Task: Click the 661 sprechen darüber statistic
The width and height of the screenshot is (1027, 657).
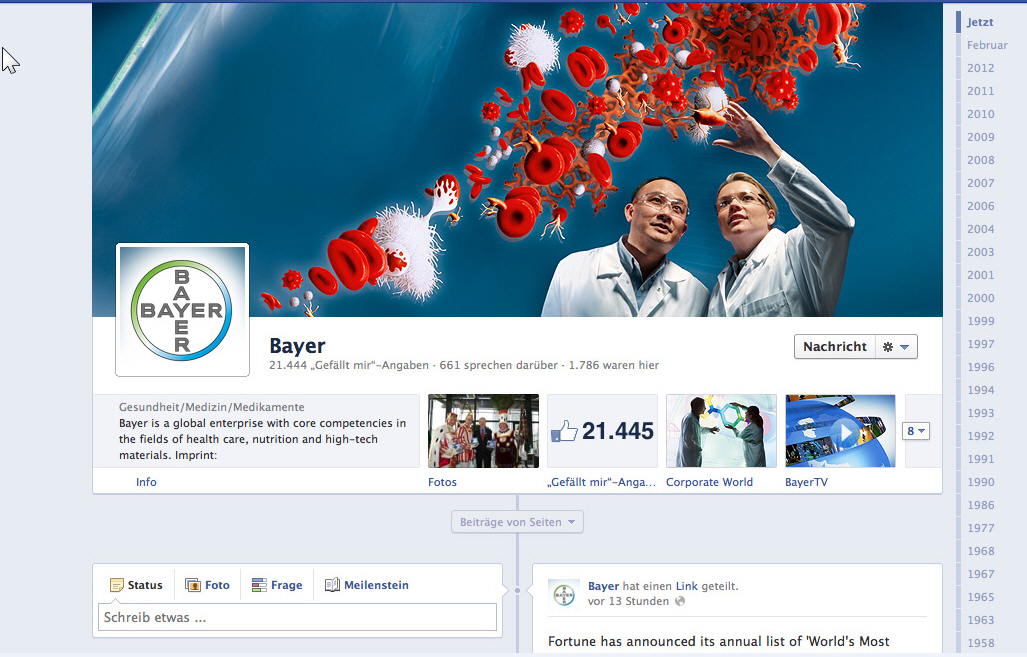Action: point(498,366)
